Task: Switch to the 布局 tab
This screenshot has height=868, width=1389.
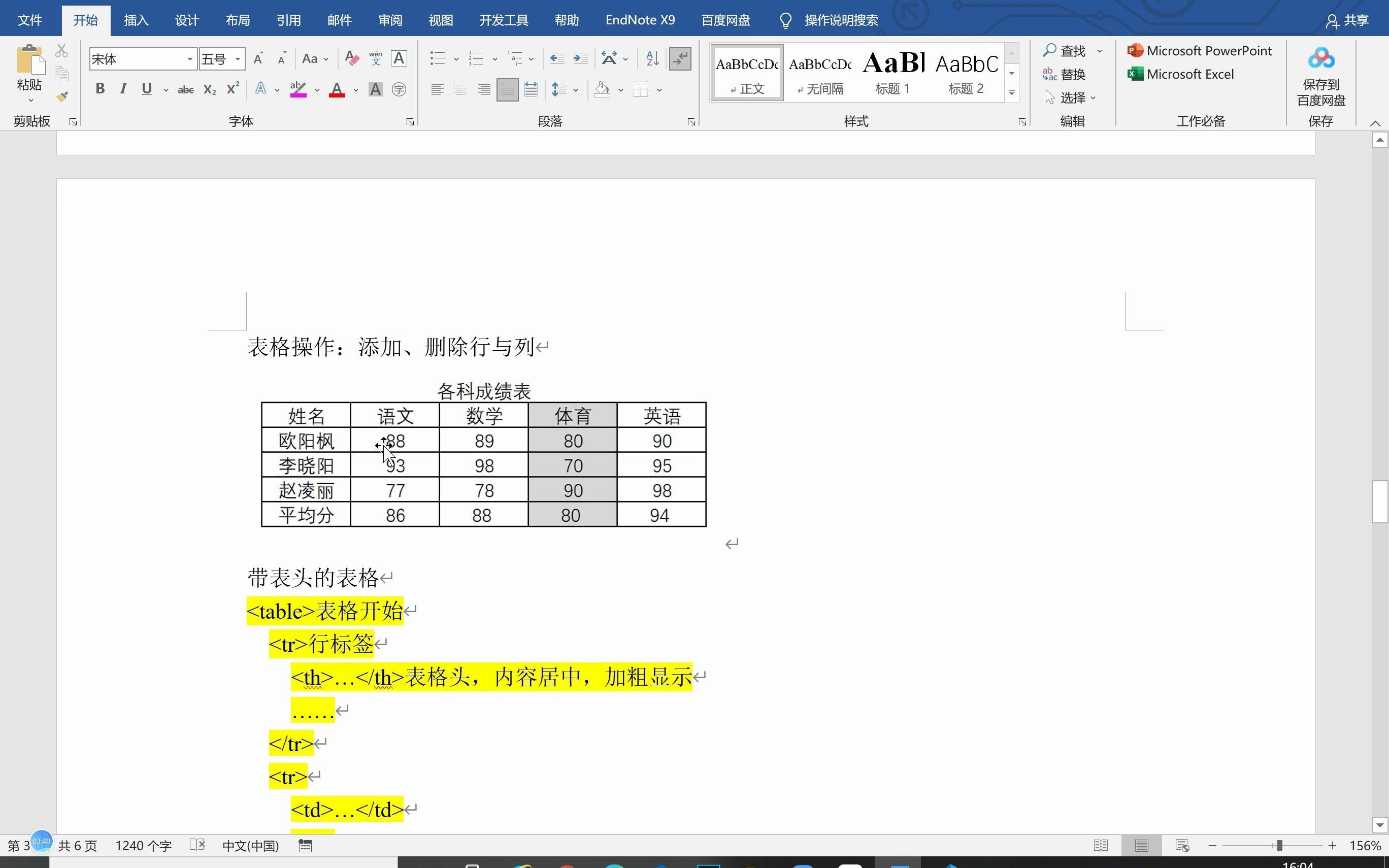Action: (x=238, y=20)
